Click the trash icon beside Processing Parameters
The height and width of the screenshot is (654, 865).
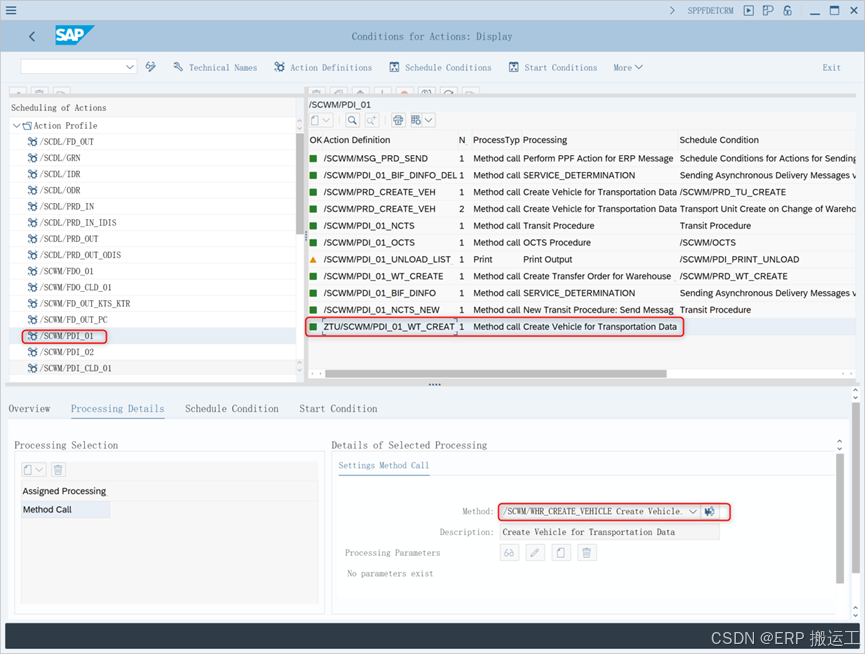[588, 553]
